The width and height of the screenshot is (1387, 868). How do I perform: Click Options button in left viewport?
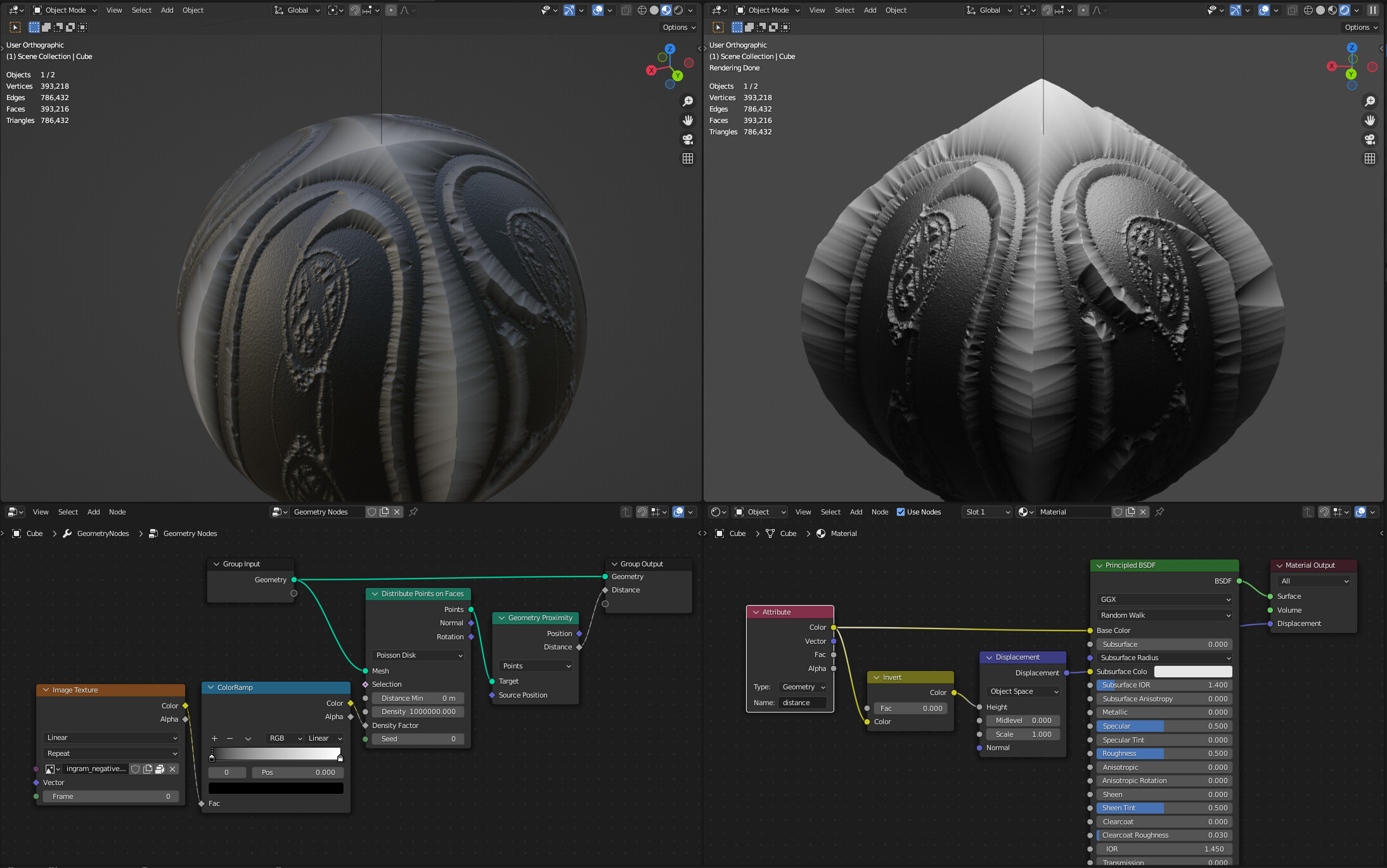click(x=678, y=27)
